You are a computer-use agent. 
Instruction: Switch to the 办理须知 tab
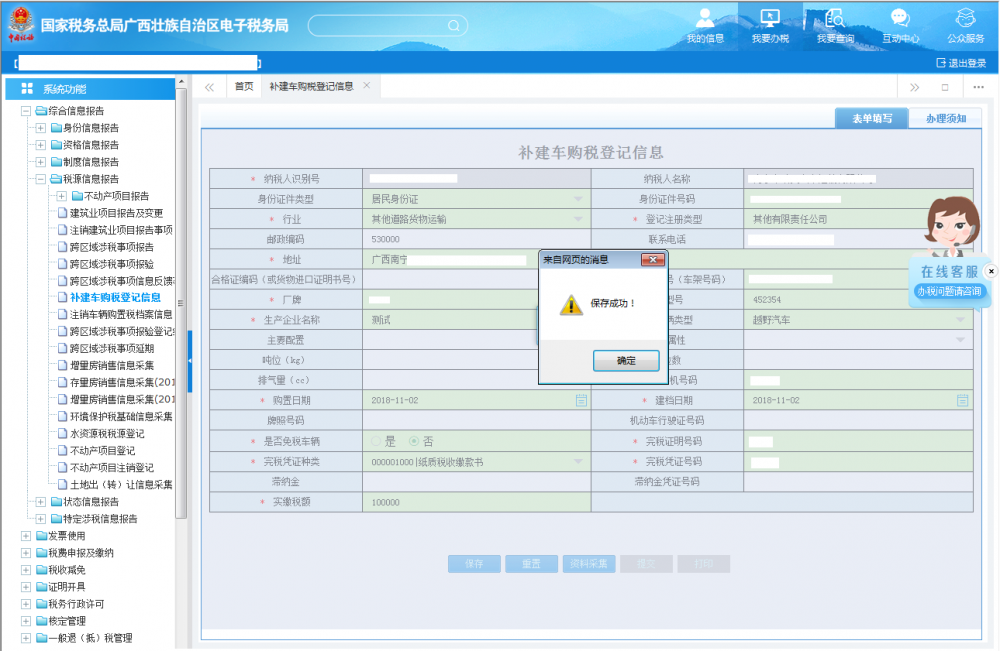(x=945, y=119)
